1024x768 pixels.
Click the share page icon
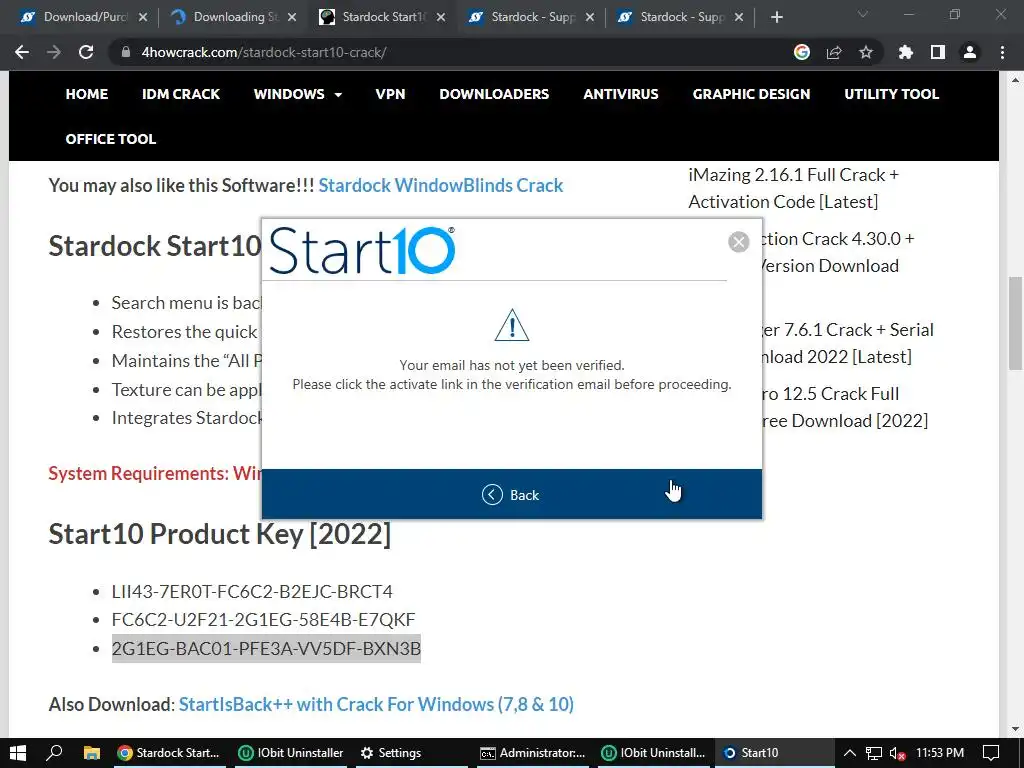pyautogui.click(x=834, y=52)
